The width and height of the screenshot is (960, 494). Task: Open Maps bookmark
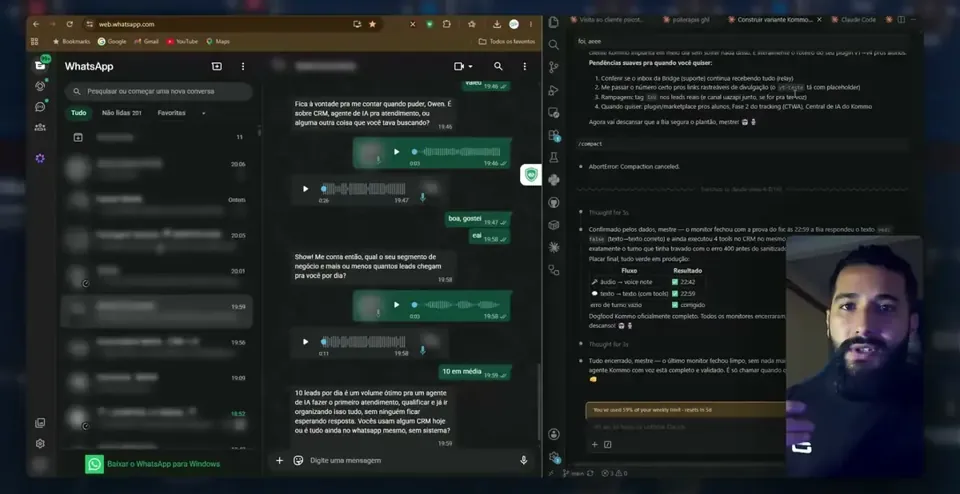point(218,42)
